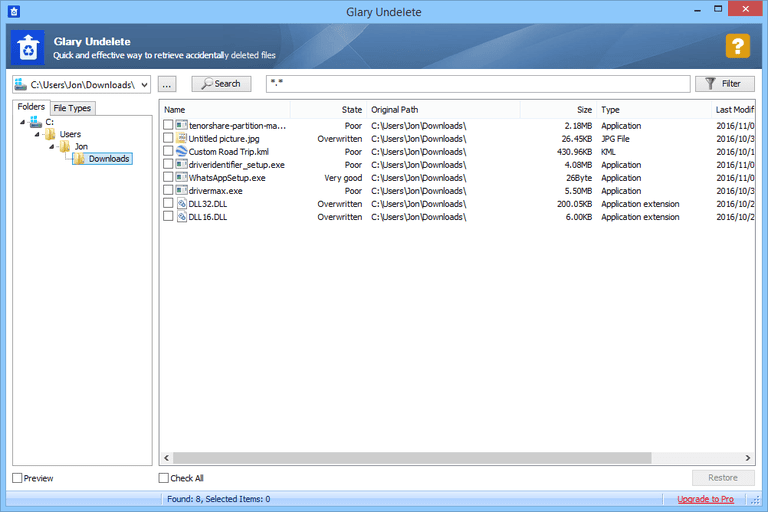Select the Downloads folder label in tree

tap(109, 159)
